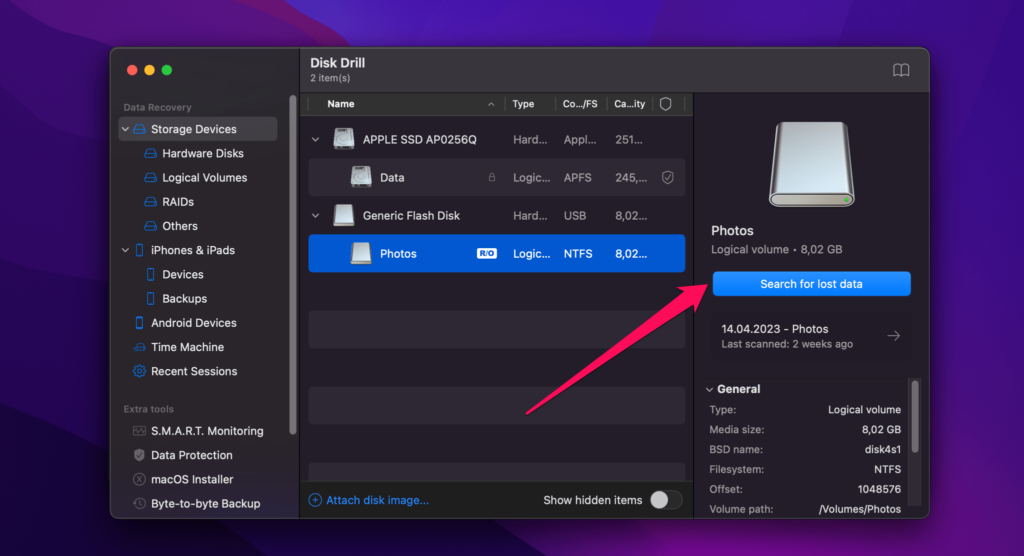Collapse the APPLE SSD AP0256Q disk row

(x=316, y=140)
